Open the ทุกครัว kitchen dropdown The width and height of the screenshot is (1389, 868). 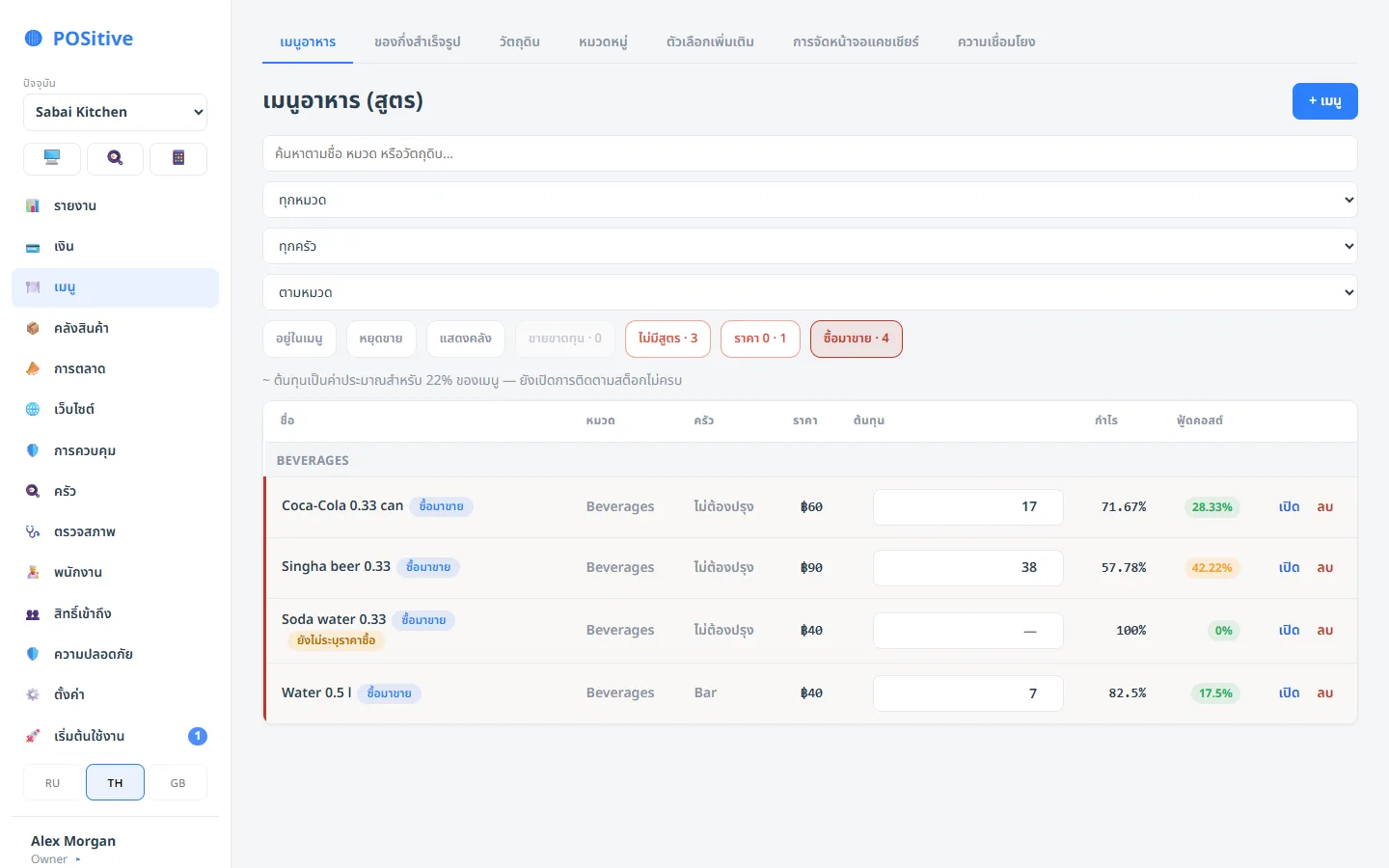[810, 246]
